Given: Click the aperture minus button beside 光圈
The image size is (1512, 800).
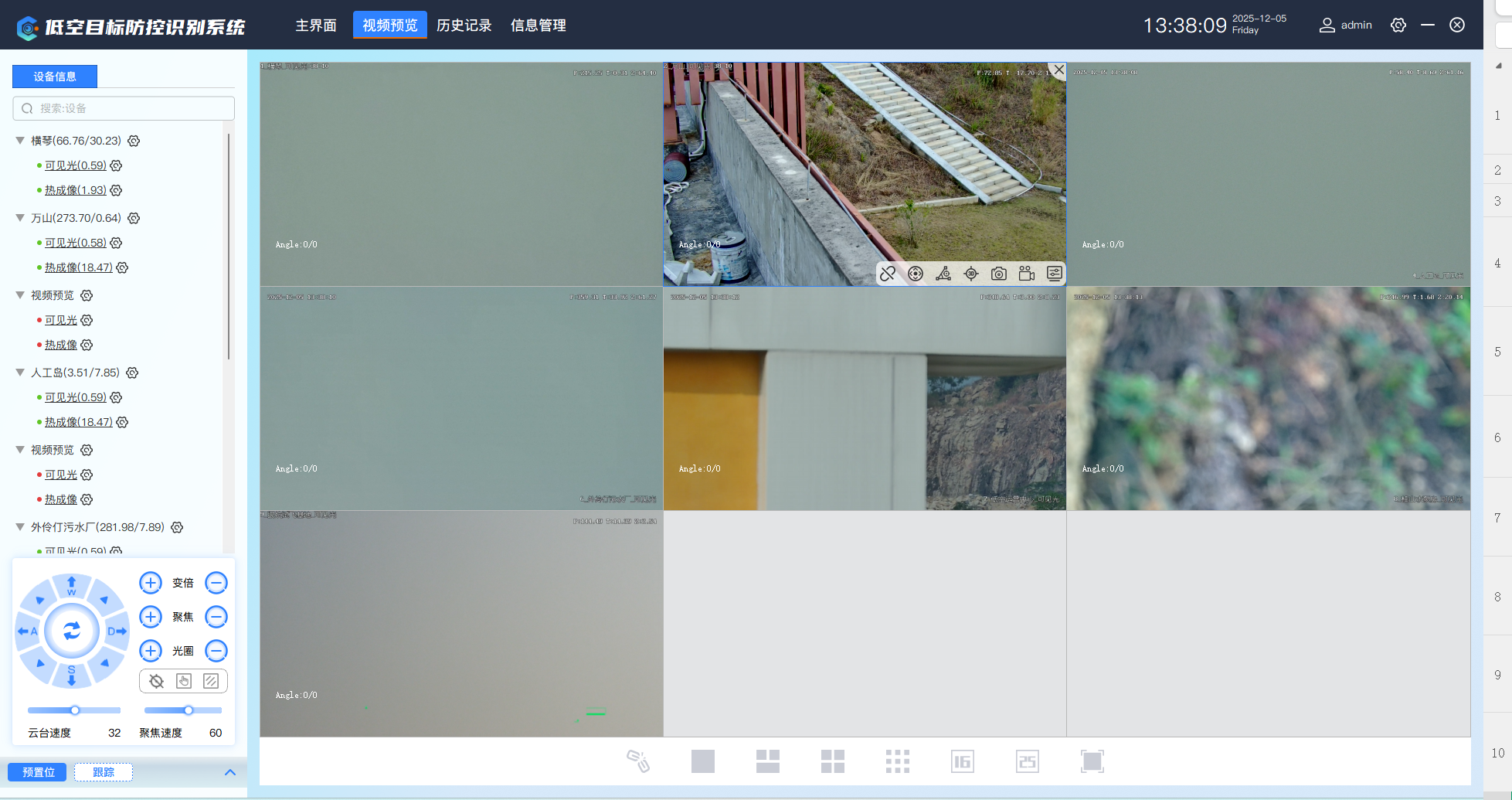Looking at the screenshot, I should (x=216, y=651).
